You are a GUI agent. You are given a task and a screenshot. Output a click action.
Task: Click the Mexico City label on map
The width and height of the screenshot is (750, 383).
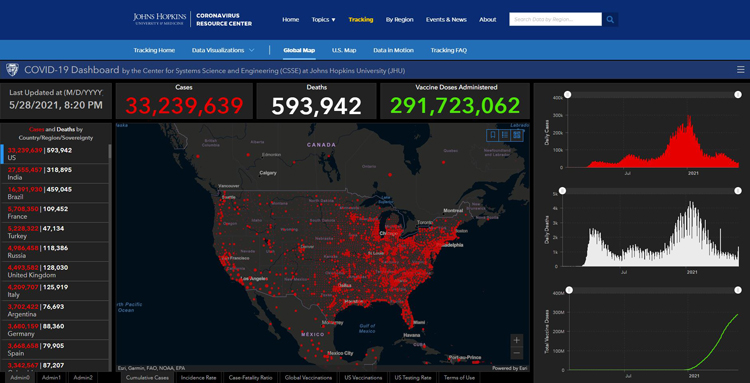(342, 353)
